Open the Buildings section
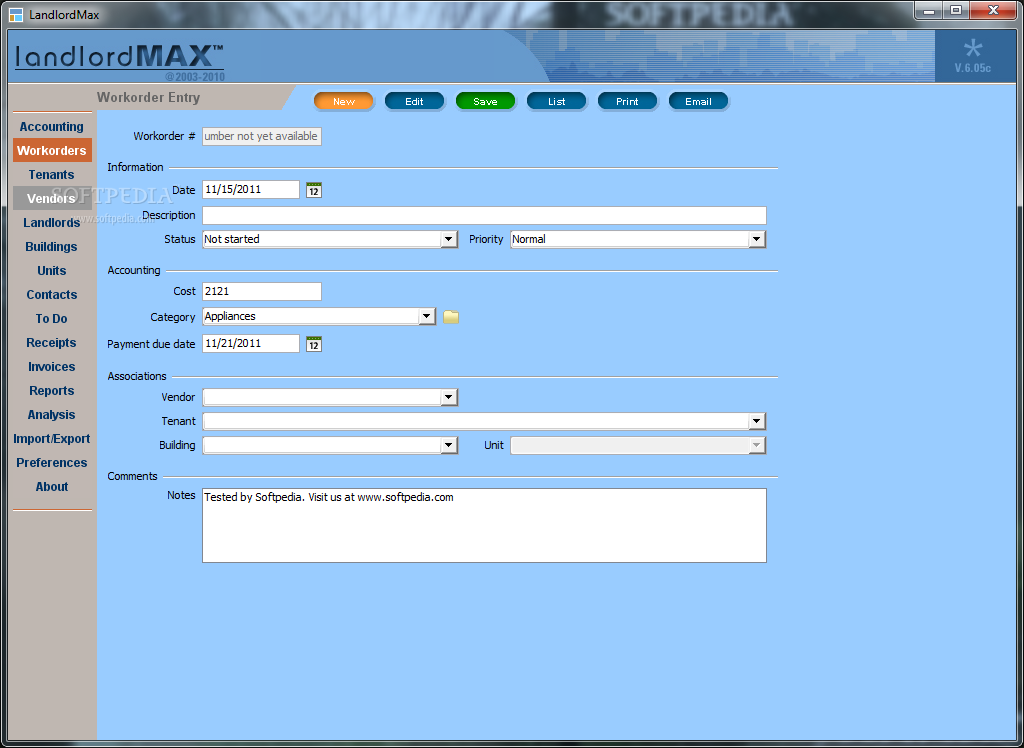The height and width of the screenshot is (748, 1024). (52, 247)
